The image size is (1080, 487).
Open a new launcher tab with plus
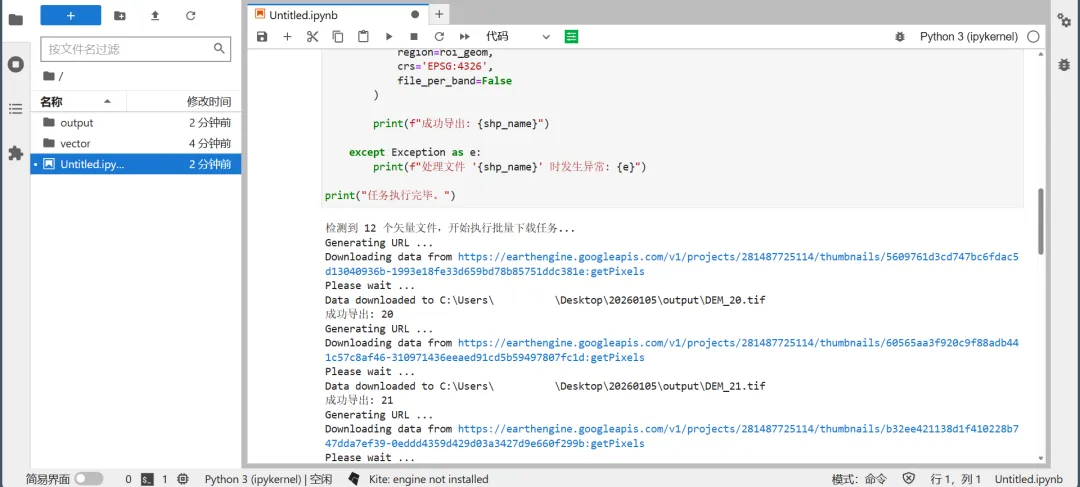[439, 14]
